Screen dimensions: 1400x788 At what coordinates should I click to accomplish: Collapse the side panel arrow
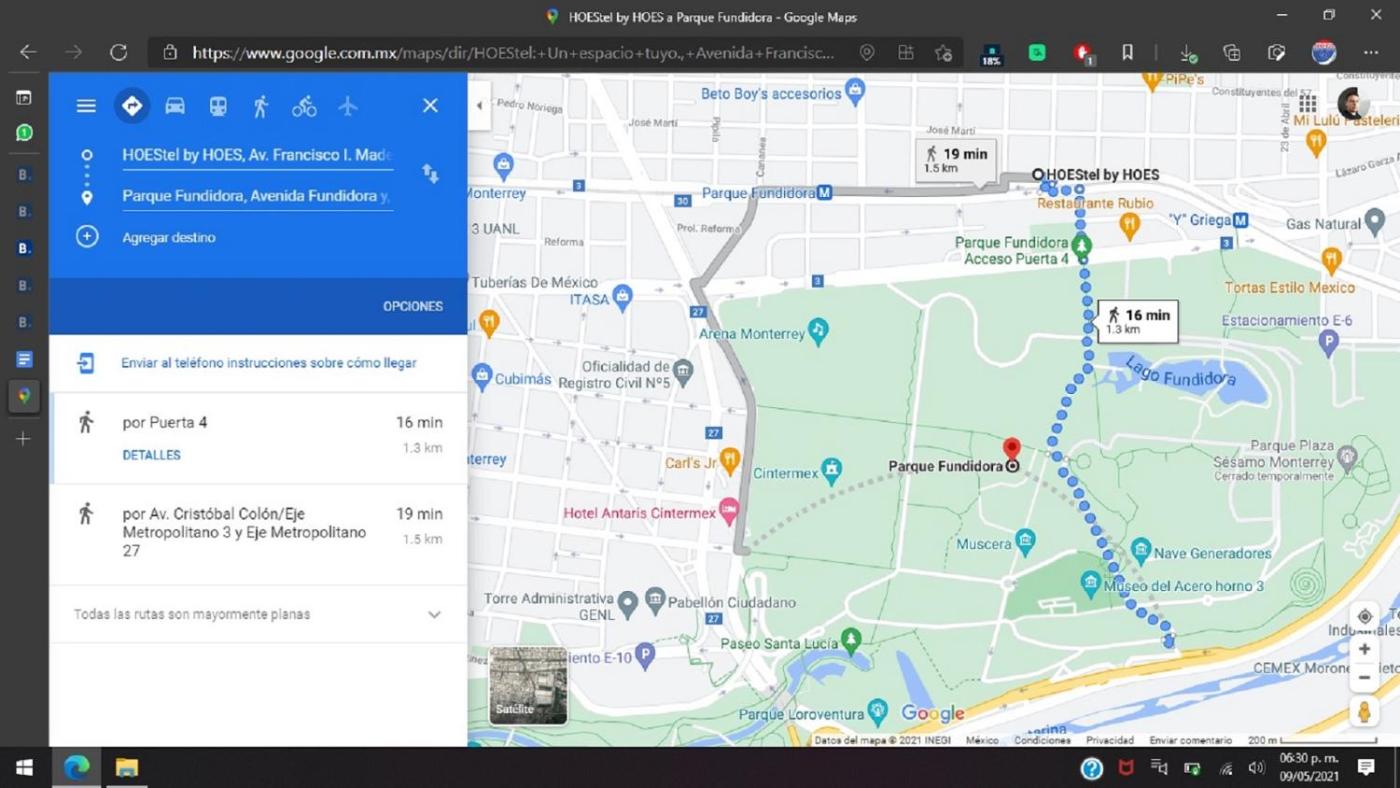pos(479,106)
